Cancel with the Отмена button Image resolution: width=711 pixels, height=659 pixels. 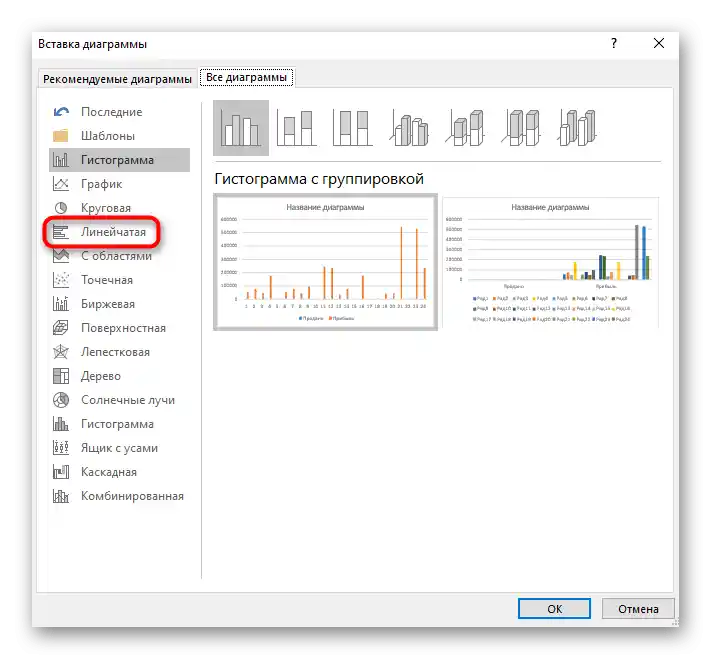tap(638, 609)
